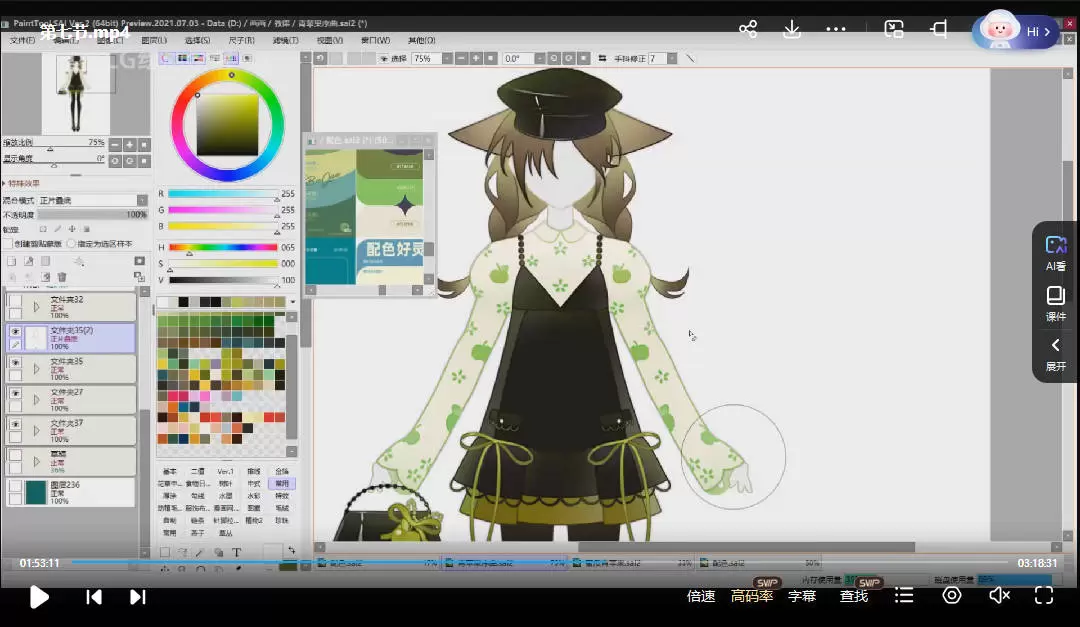Open the 图层(L) menu

(154, 41)
